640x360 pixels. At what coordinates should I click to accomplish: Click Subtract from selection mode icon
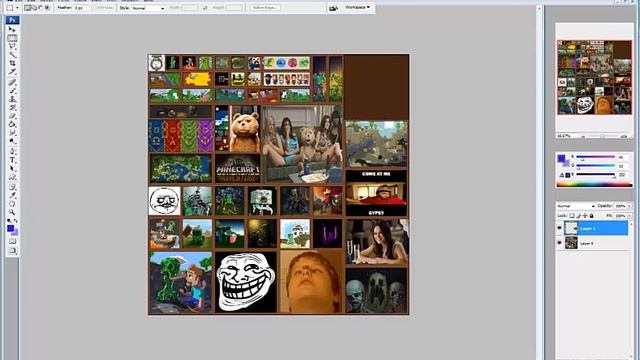click(41, 8)
